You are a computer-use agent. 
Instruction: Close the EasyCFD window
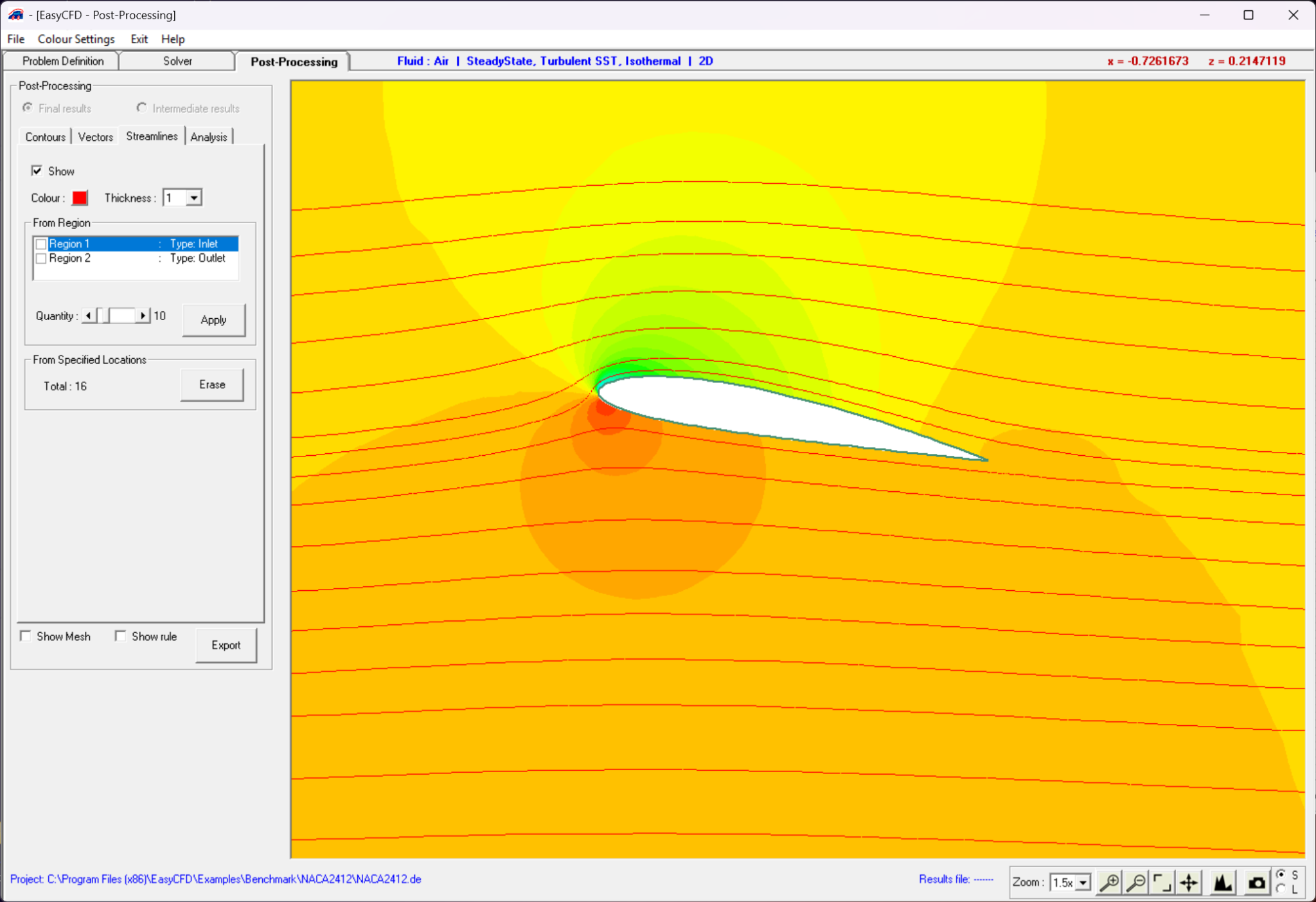(x=1293, y=15)
